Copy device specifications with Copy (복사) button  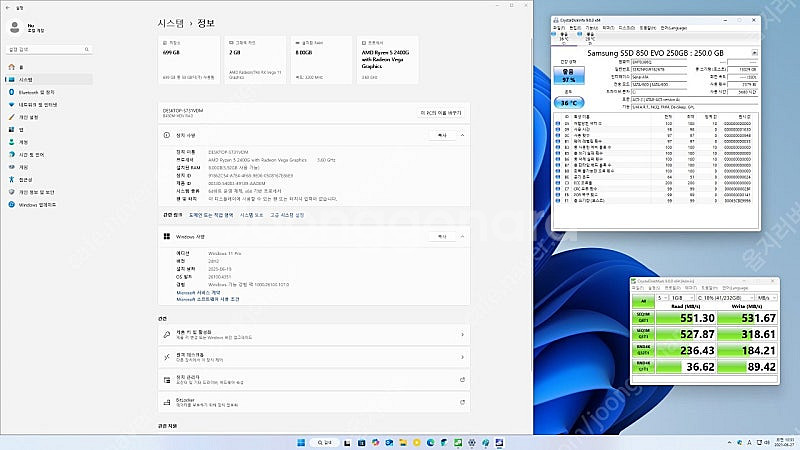(x=442, y=135)
